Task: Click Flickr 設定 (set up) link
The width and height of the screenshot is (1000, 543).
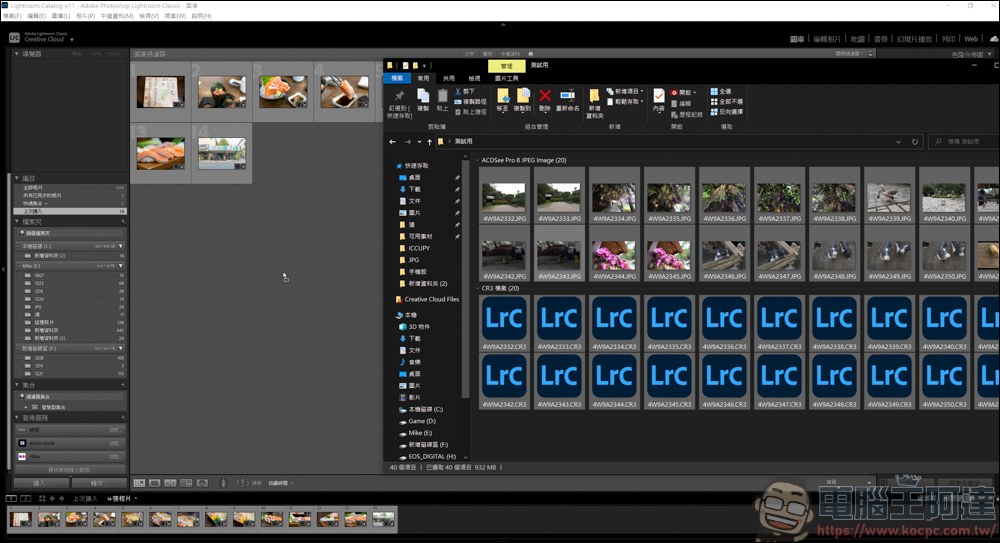Action: click(x=114, y=457)
